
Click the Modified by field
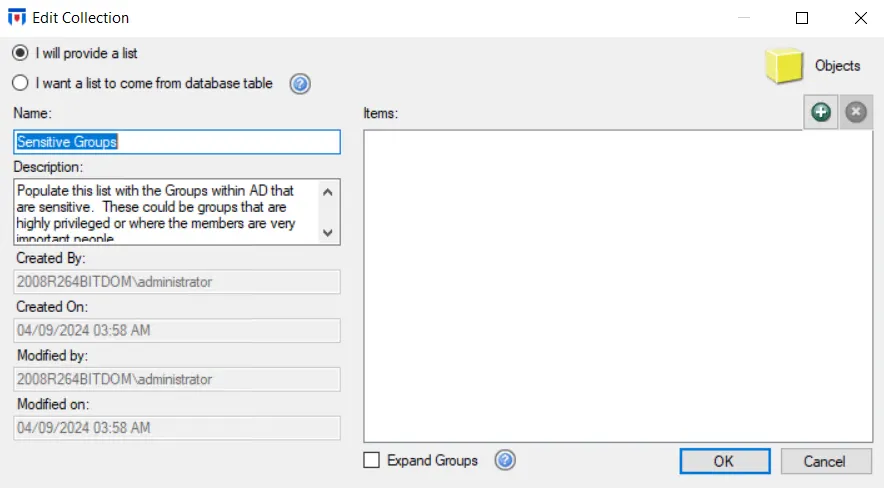pos(177,379)
